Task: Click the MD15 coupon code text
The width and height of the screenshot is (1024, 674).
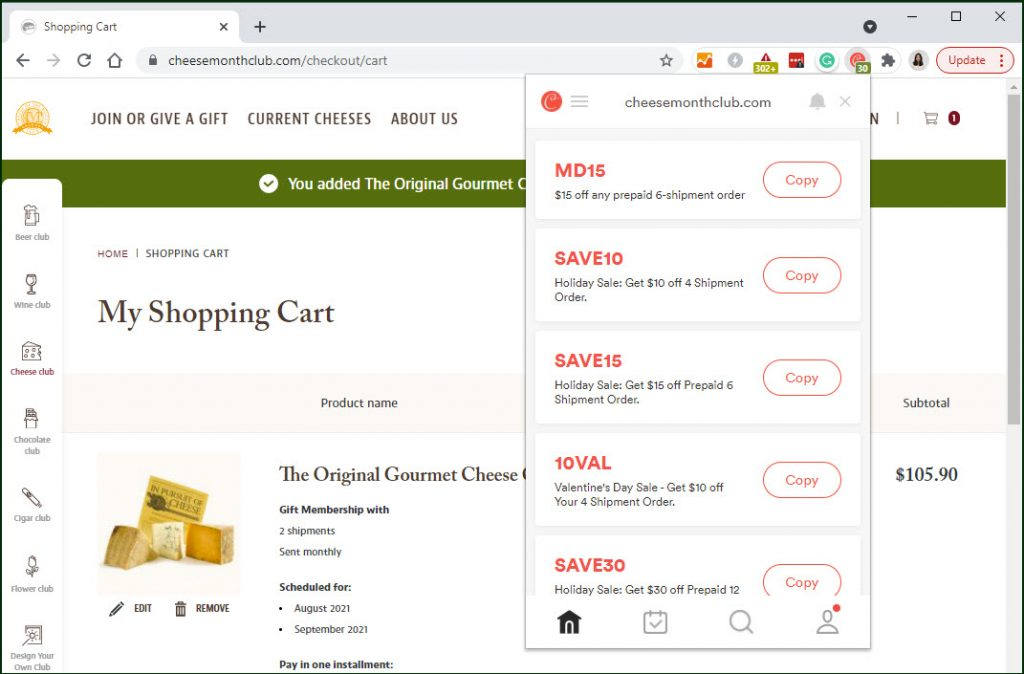Action: [x=580, y=170]
